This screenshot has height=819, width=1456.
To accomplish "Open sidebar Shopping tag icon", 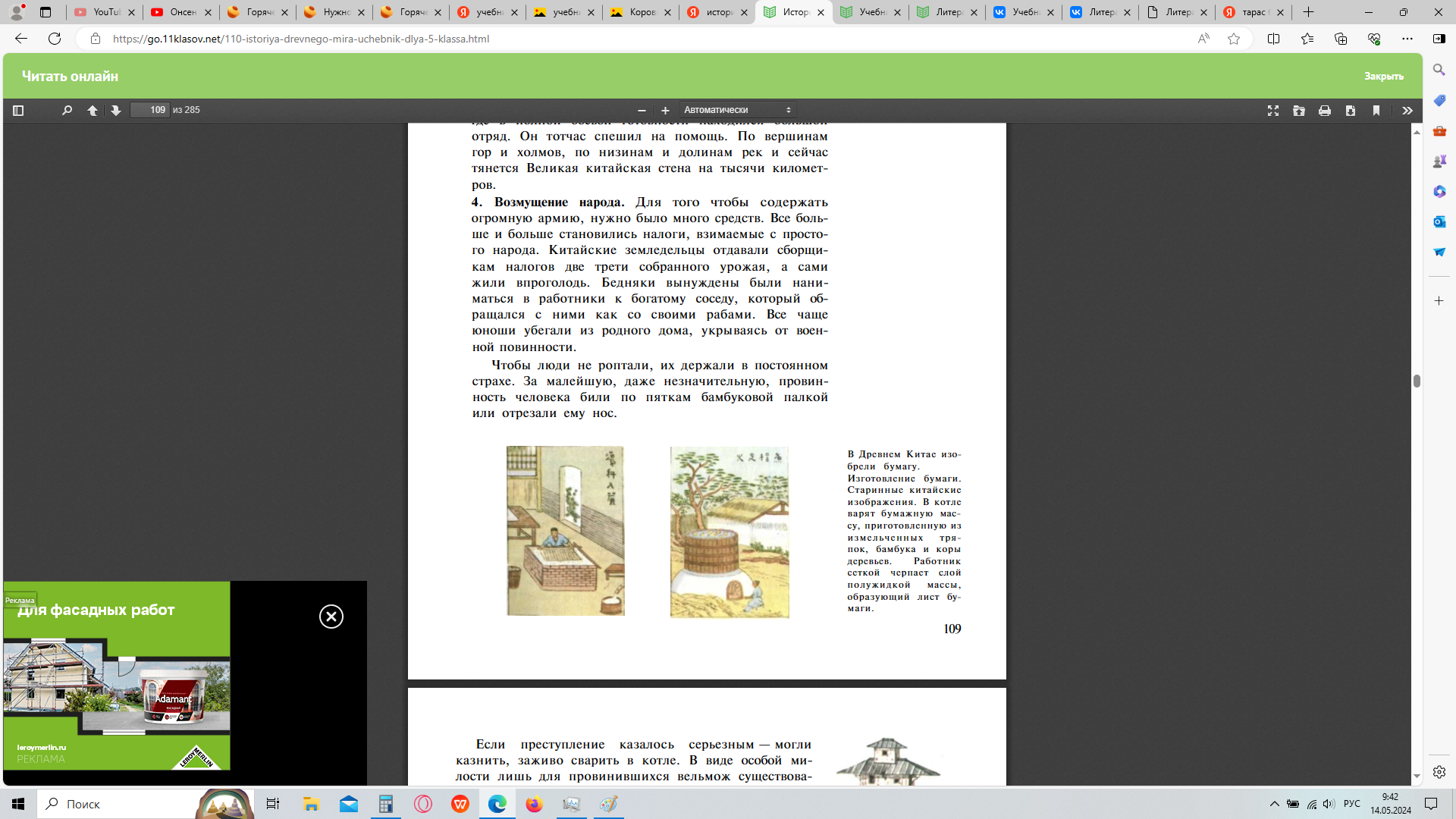I will click(x=1439, y=100).
